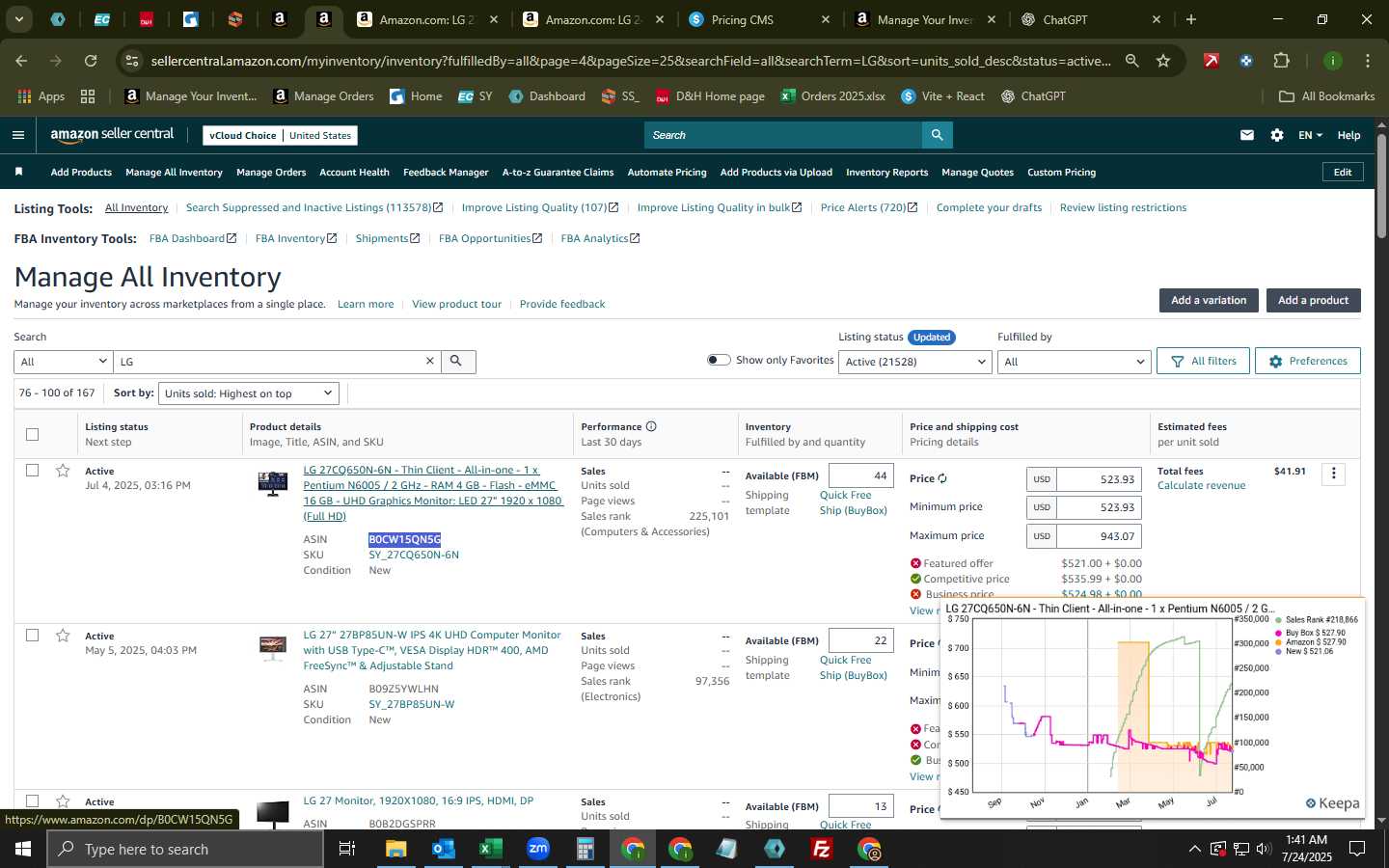Open the Fulfilled by All dropdown
1389x868 pixels.
tap(1073, 362)
